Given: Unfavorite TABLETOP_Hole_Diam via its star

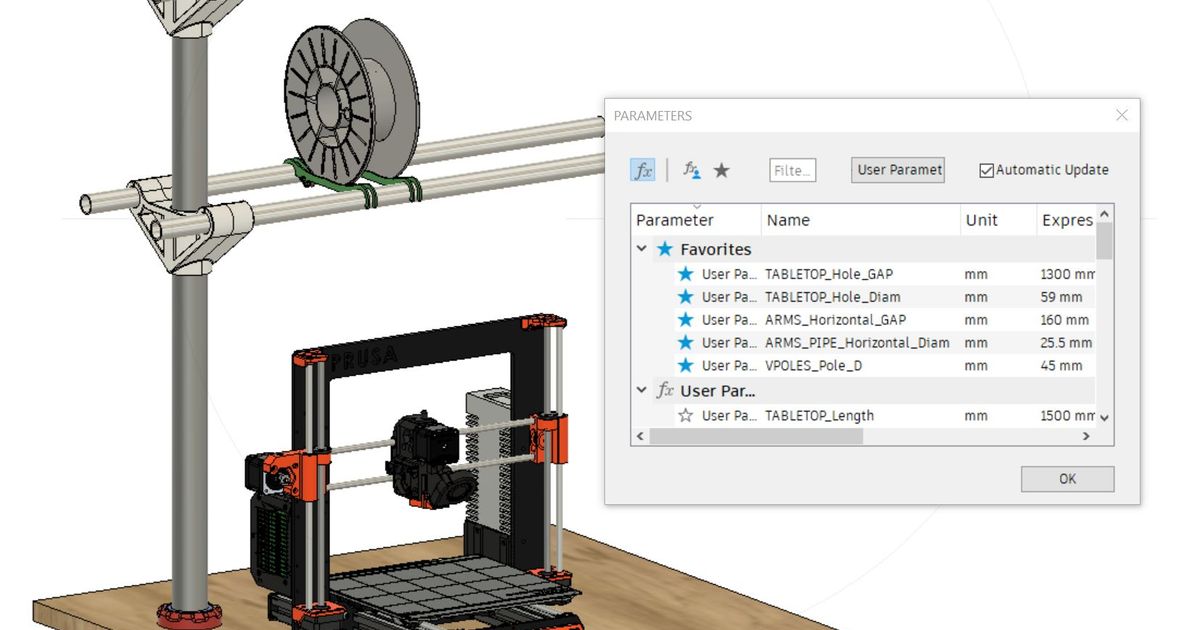Looking at the screenshot, I should (x=685, y=296).
